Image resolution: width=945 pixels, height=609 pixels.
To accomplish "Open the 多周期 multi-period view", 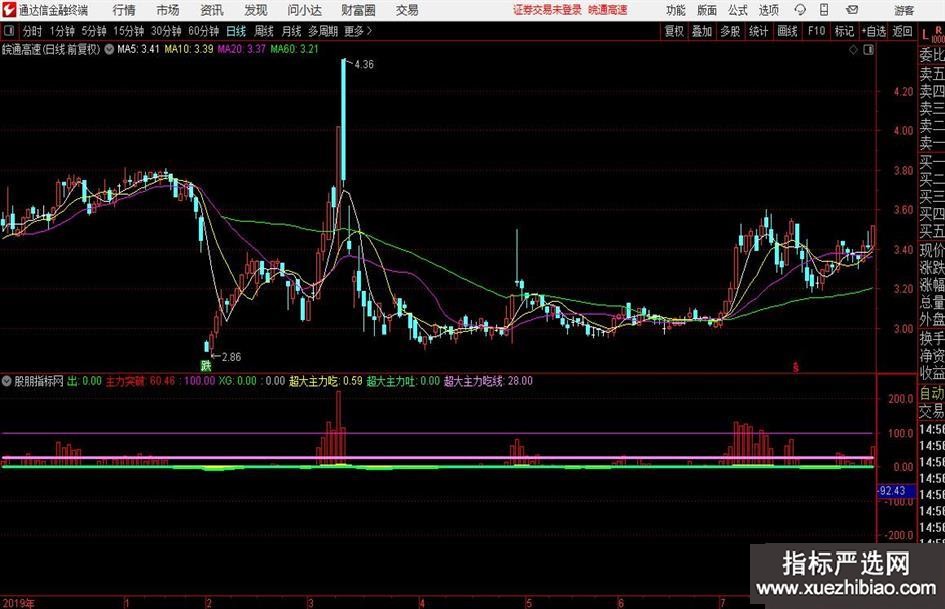I will tap(323, 31).
